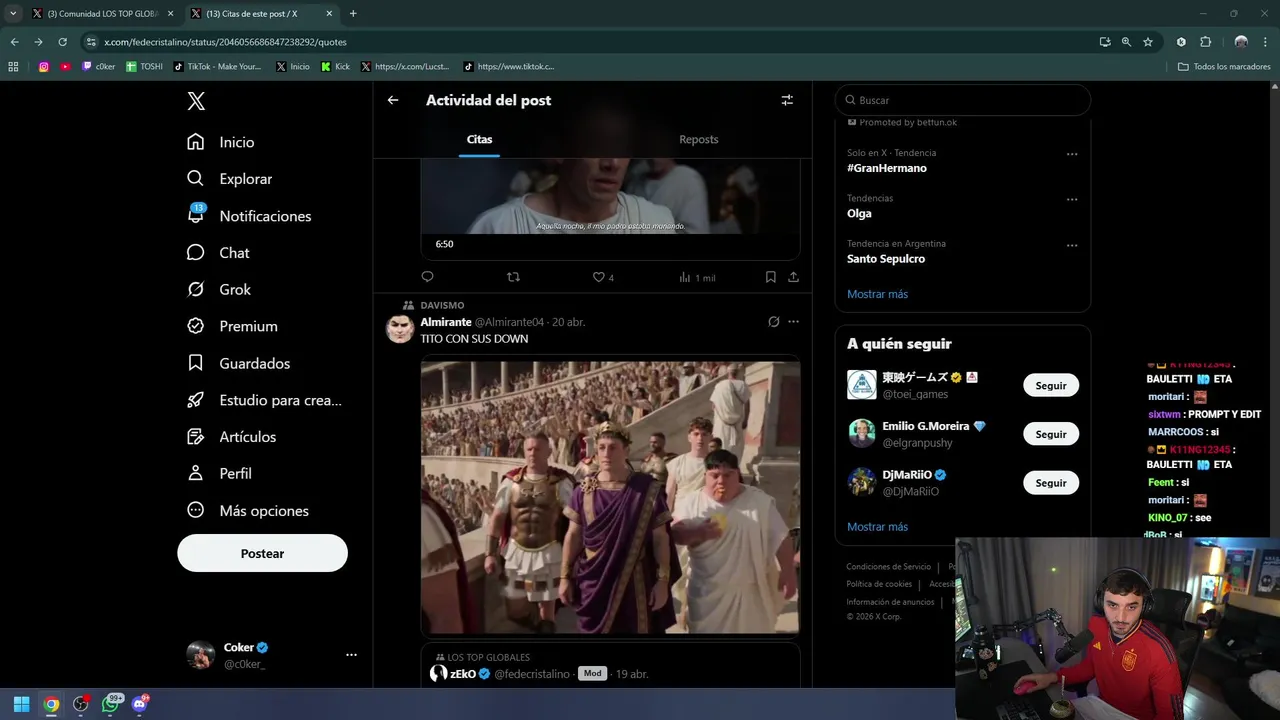Open the Windows Start menu
The image size is (1280, 720).
(21, 704)
